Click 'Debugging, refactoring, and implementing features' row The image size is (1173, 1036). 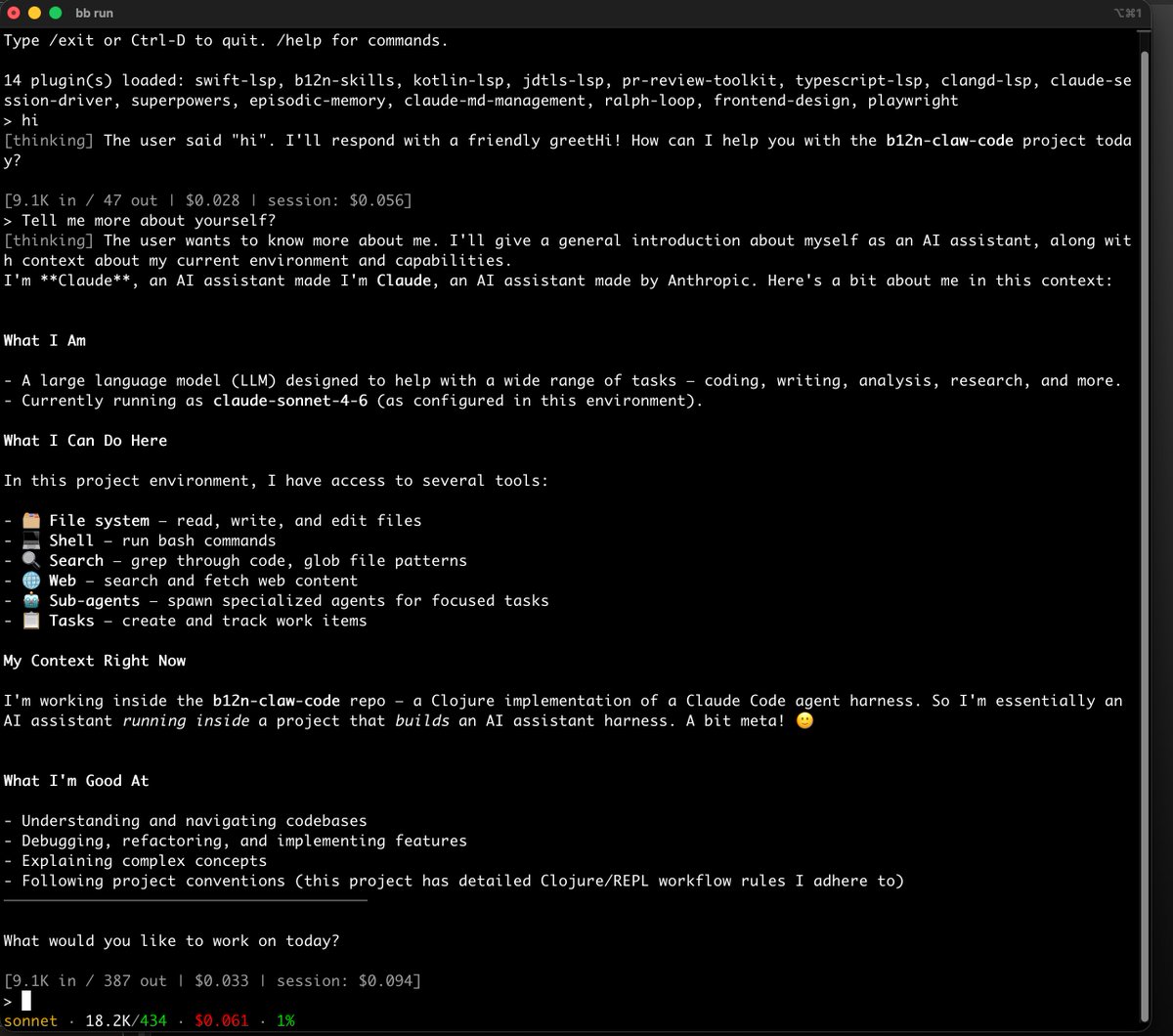pos(235,841)
